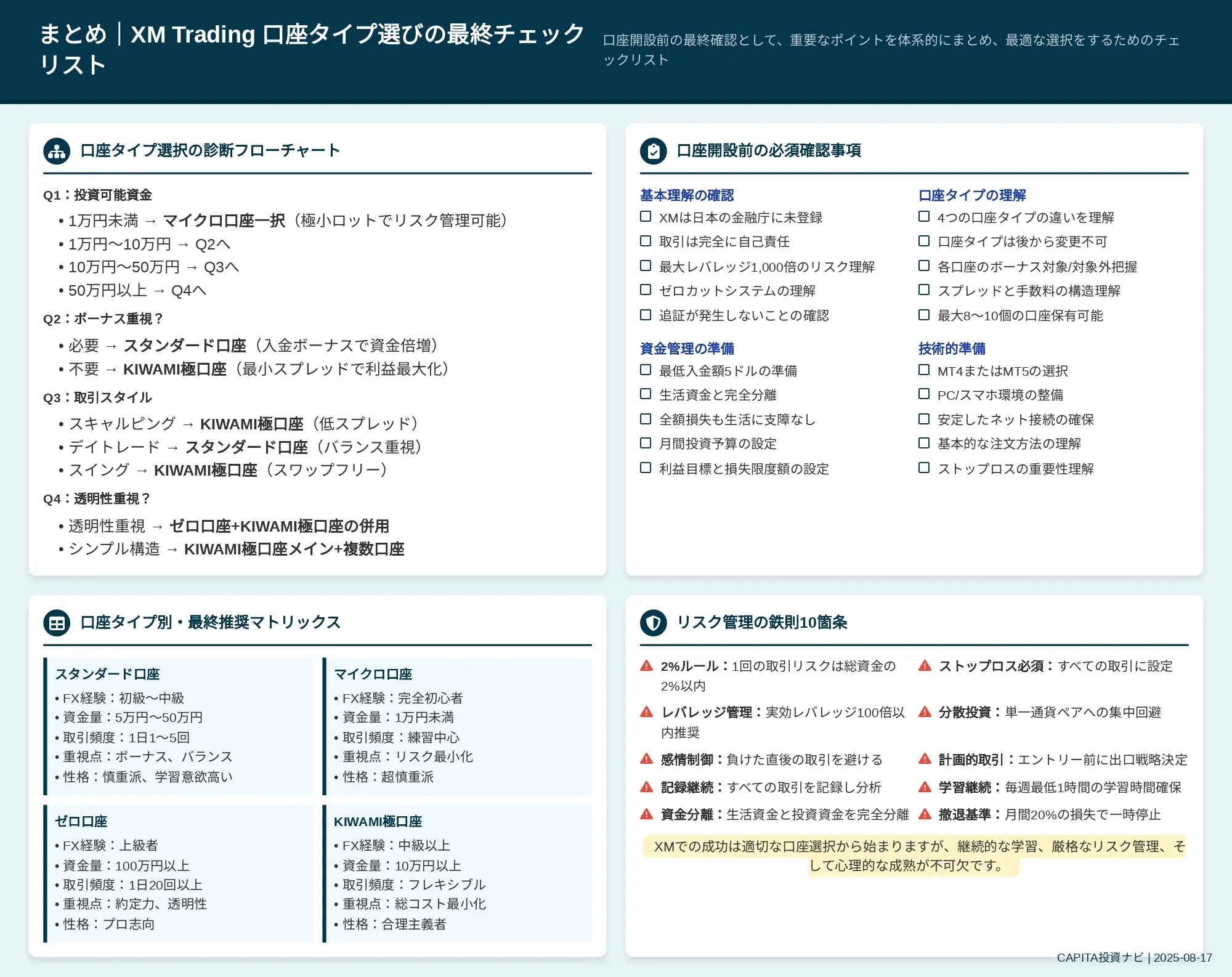
Task: Click warning triangle next to ストップロス必須
Action: tap(925, 666)
